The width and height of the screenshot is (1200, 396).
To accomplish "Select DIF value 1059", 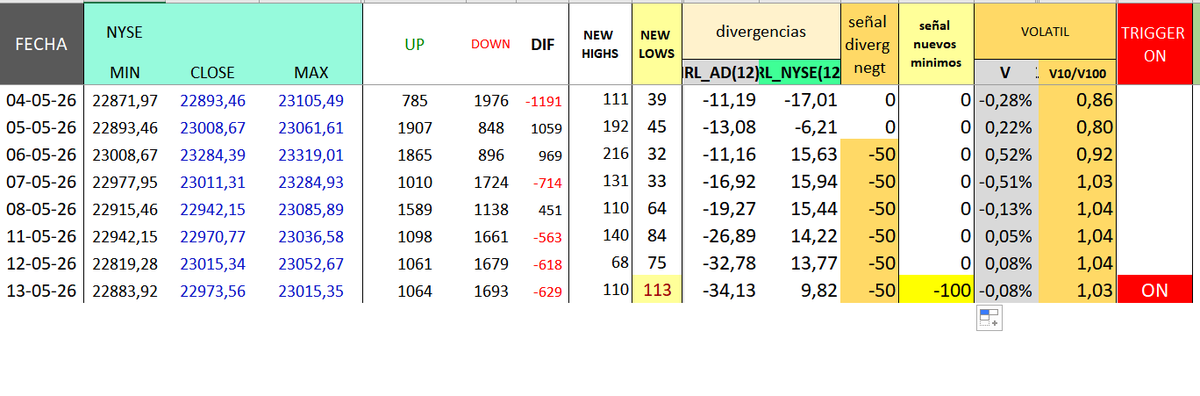I will 545,128.
